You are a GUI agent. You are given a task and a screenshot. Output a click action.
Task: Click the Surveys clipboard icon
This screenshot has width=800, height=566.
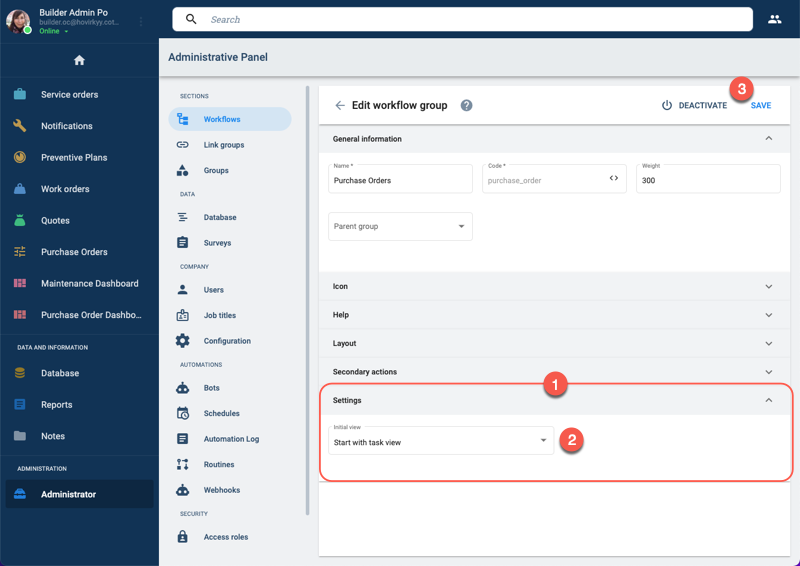coord(183,242)
